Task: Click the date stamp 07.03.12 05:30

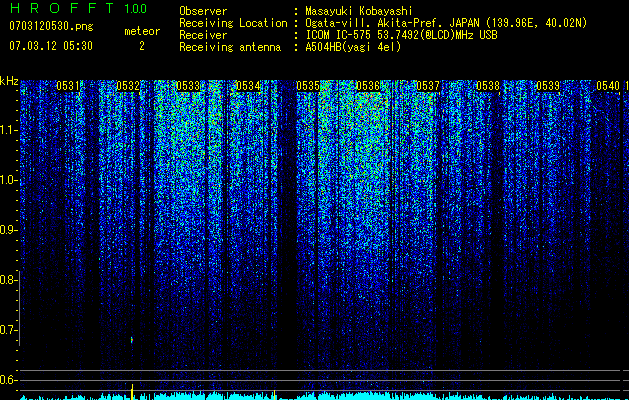Action: (x=51, y=46)
